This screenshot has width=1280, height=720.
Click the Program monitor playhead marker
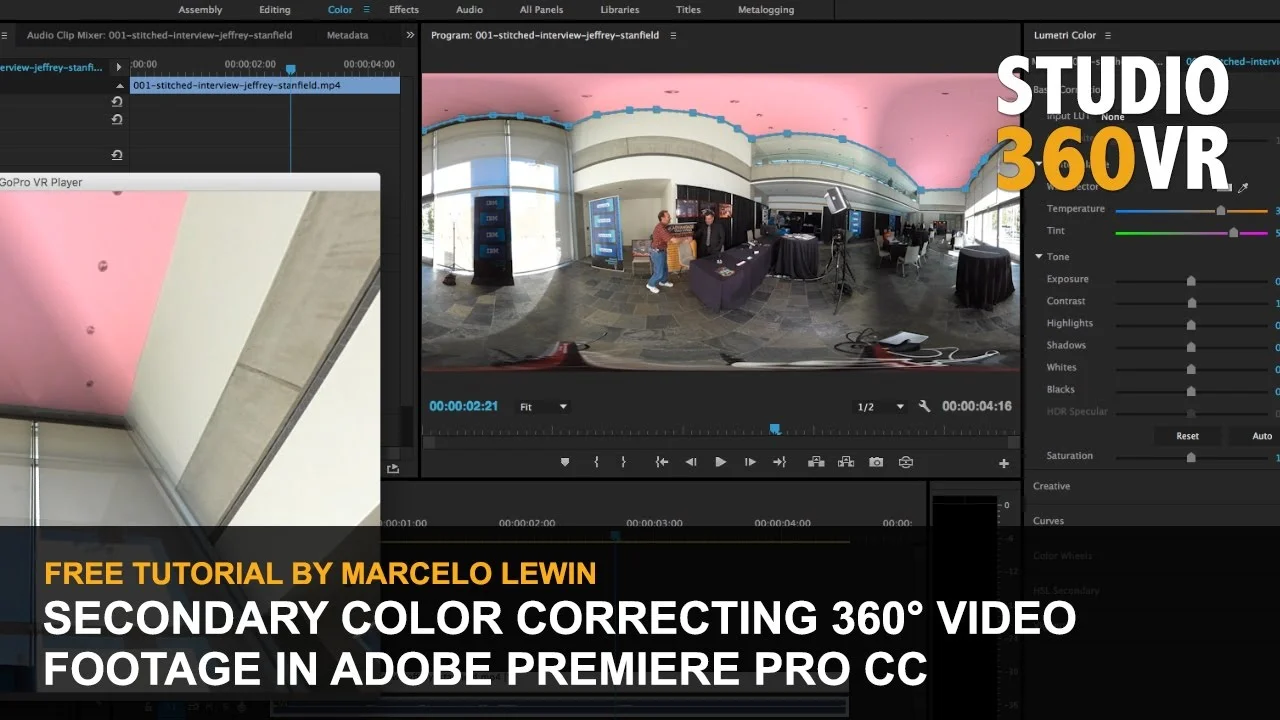(774, 429)
